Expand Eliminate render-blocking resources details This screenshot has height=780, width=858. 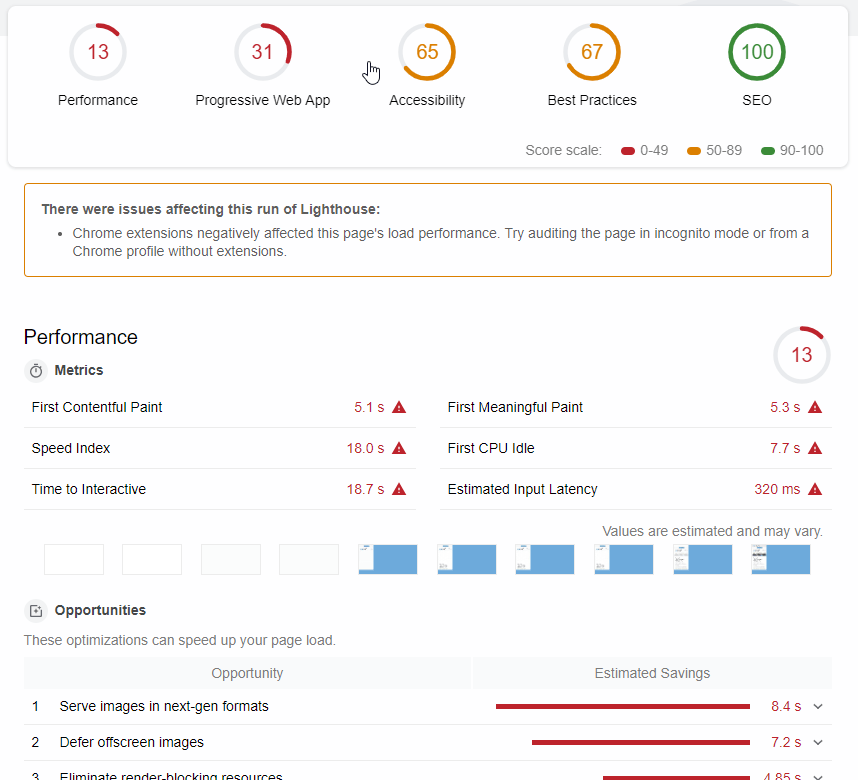818,775
